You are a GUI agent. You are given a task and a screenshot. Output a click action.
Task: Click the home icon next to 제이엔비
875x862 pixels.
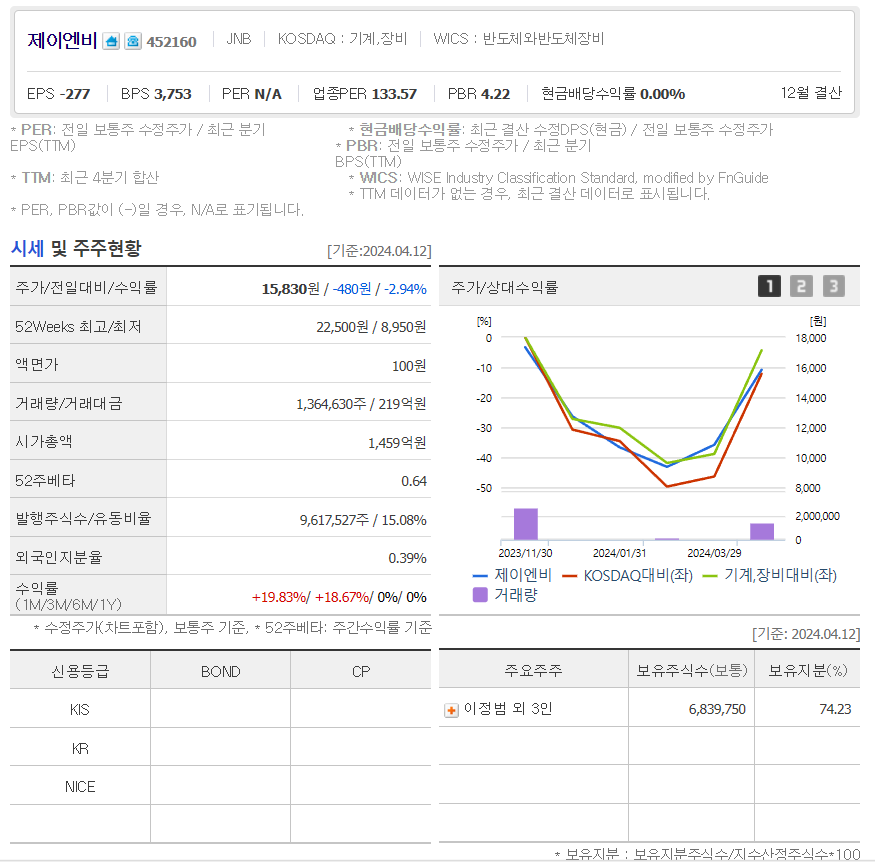tap(112, 41)
